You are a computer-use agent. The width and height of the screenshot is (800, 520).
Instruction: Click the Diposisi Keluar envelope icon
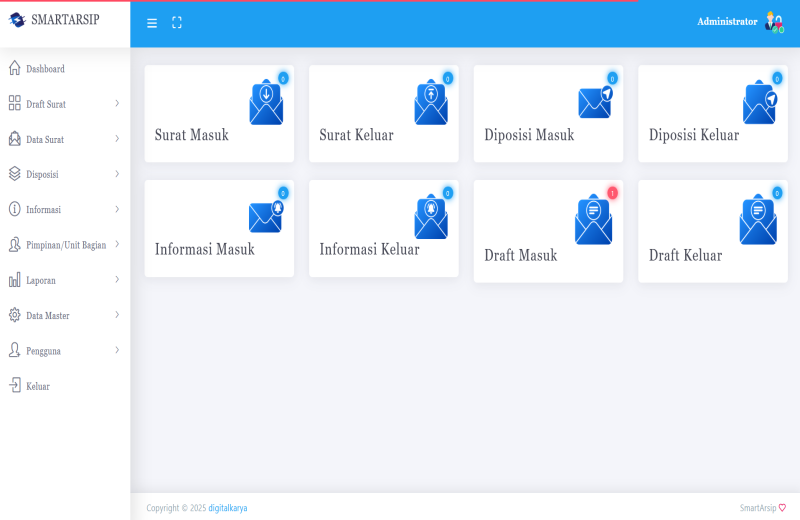[759, 103]
